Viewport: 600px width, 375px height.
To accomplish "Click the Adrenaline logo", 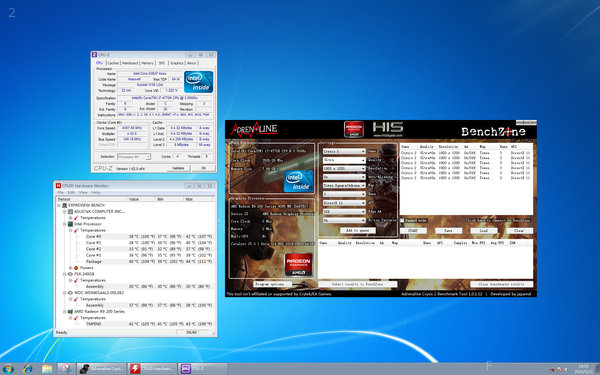I will pos(254,130).
